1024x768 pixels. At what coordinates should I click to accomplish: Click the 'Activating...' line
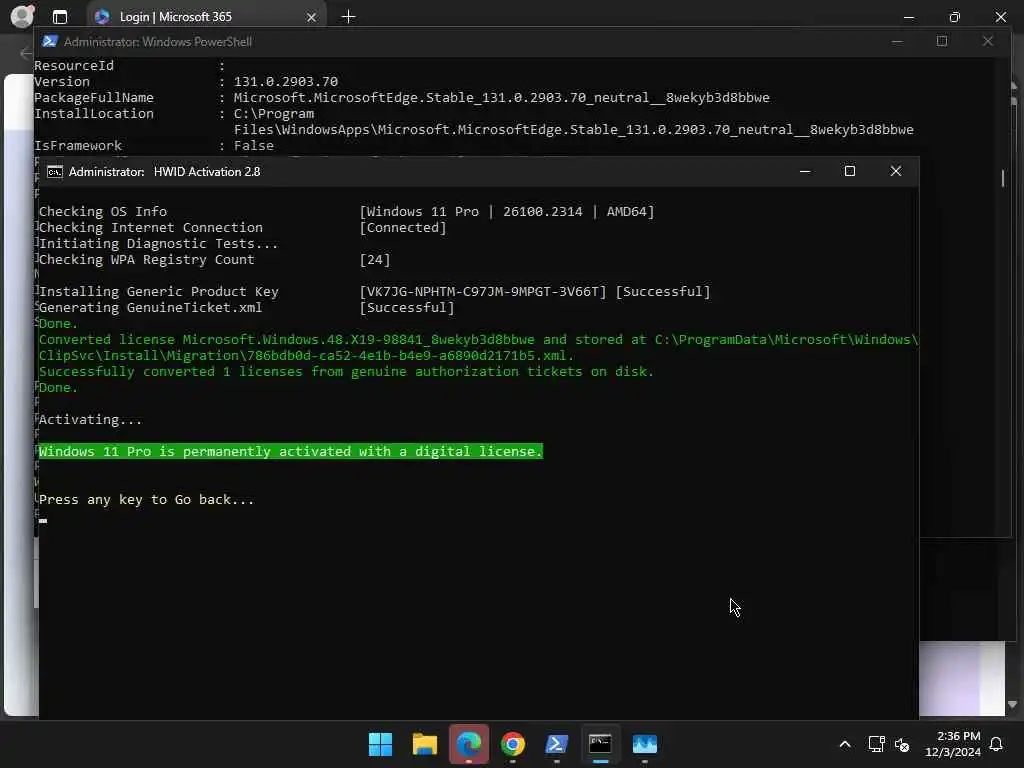coord(90,419)
